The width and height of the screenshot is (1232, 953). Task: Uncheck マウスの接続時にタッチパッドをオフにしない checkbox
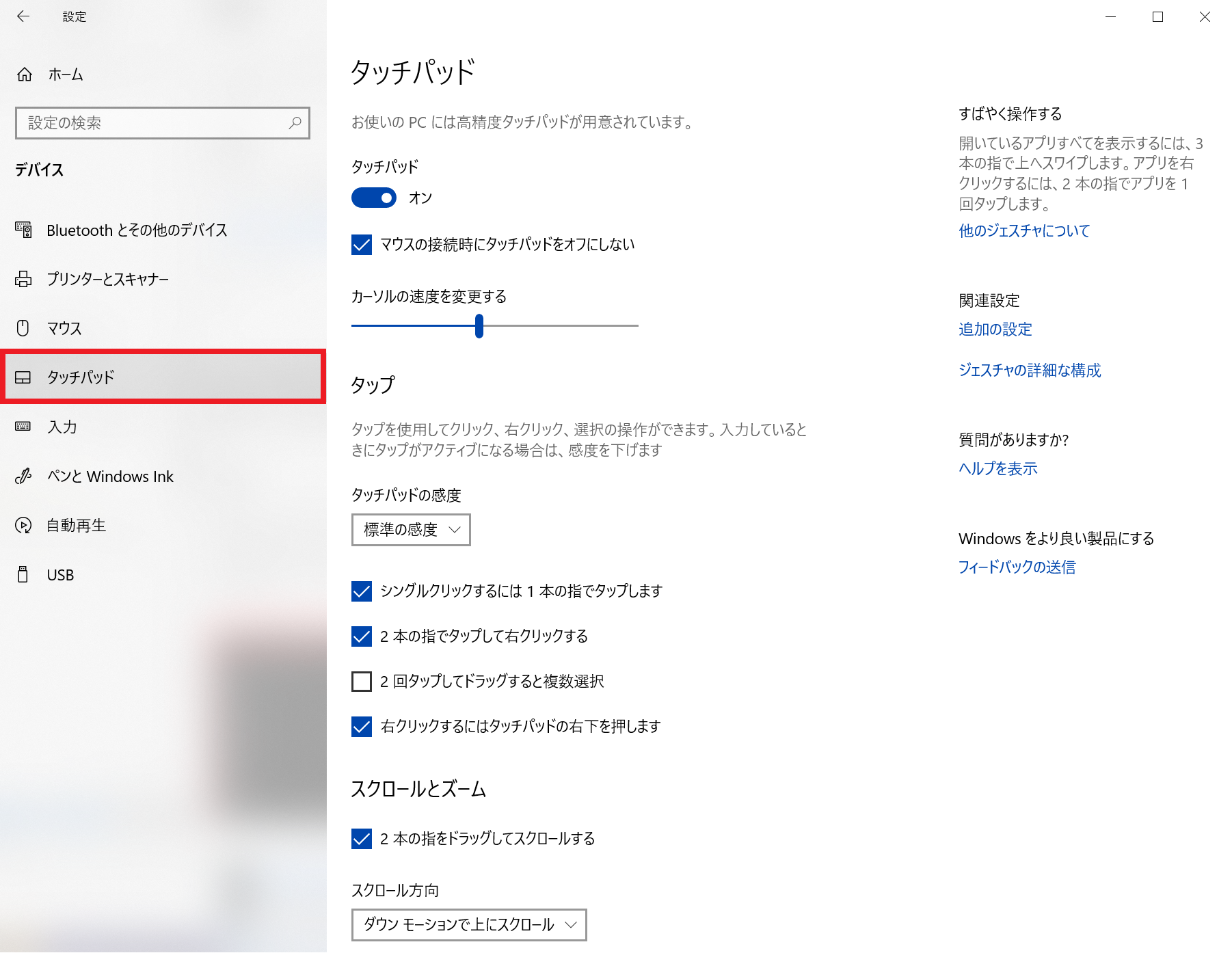[x=362, y=245]
